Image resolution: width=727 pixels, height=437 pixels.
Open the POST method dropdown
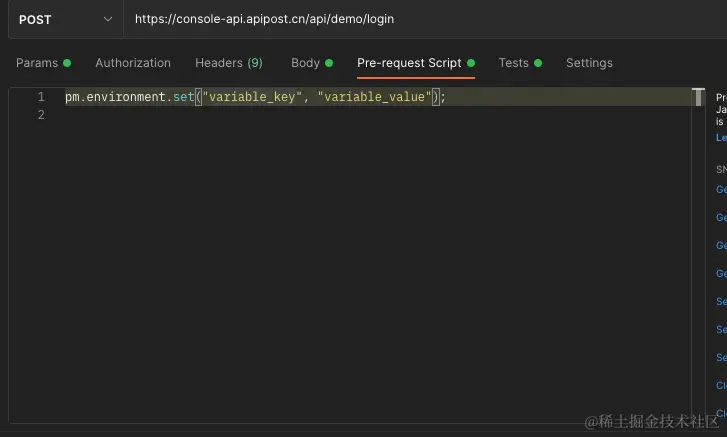click(x=65, y=19)
